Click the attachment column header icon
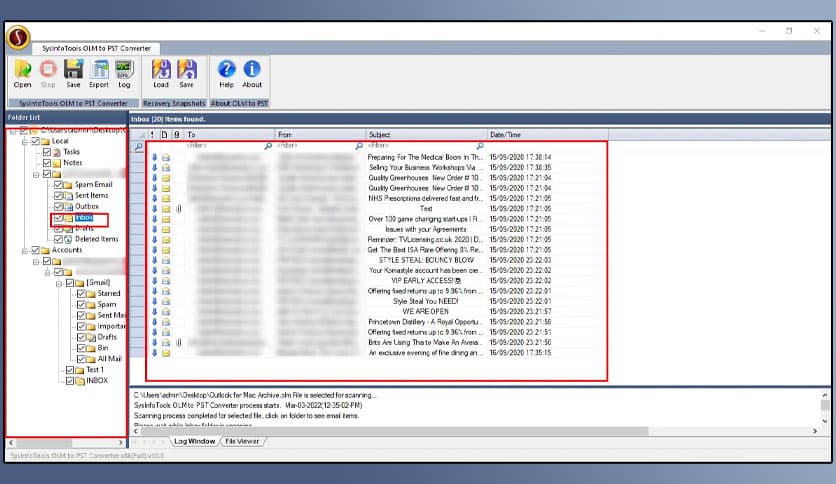 176,135
